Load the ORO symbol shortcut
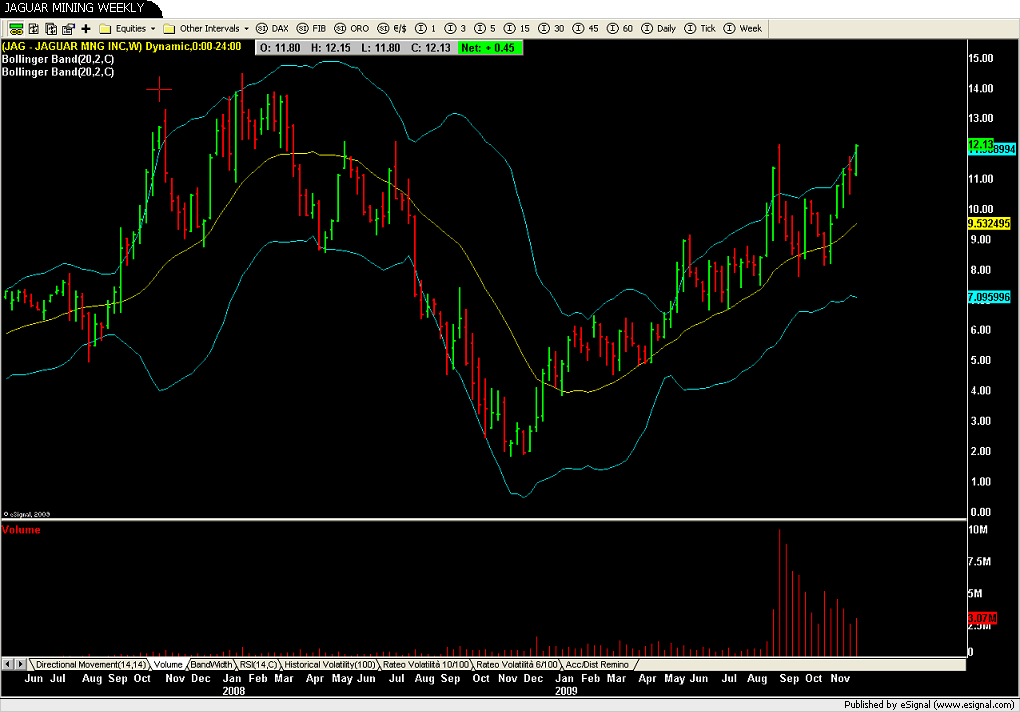 pyautogui.click(x=351, y=28)
